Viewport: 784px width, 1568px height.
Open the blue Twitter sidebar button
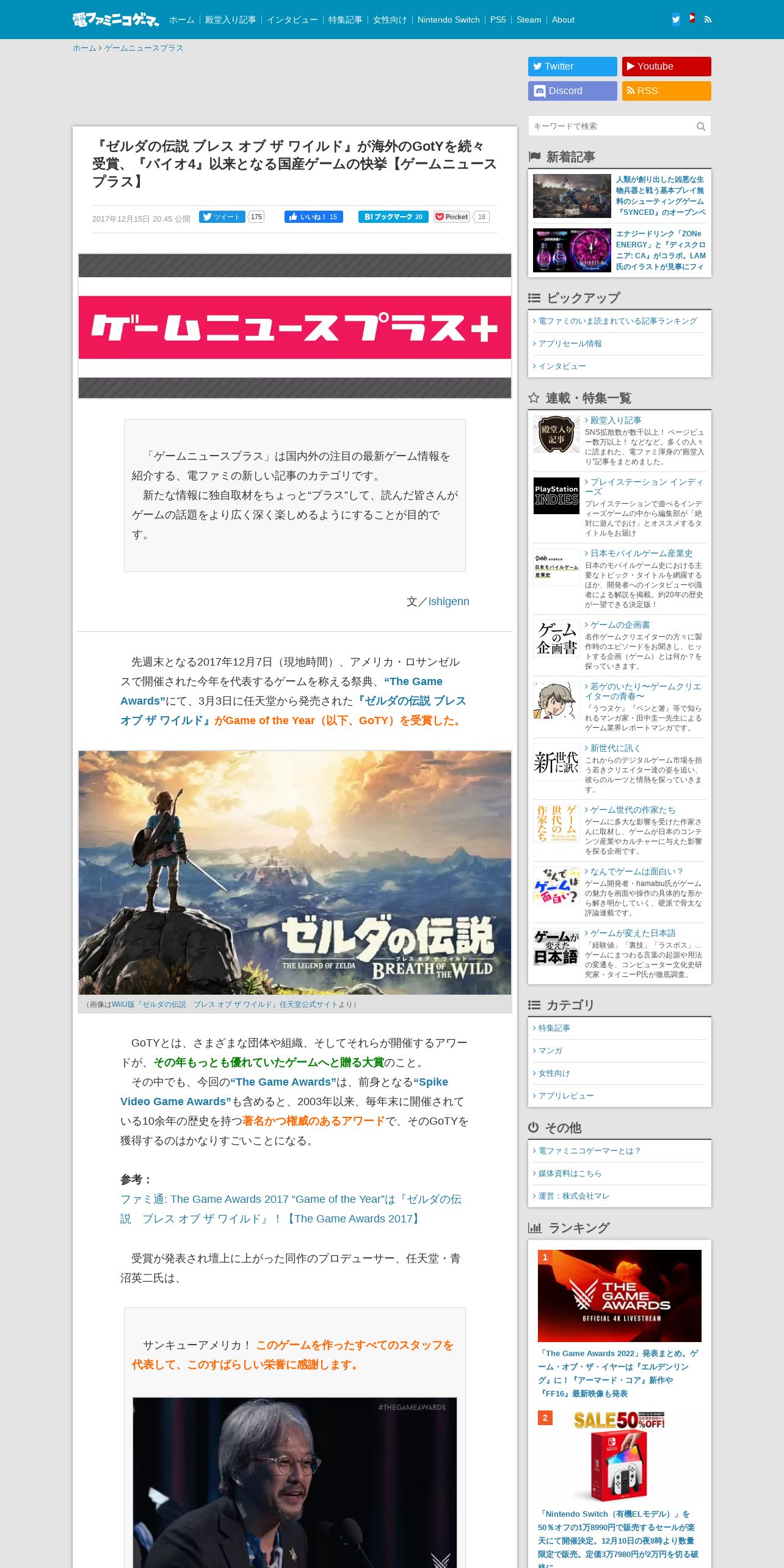(x=573, y=67)
